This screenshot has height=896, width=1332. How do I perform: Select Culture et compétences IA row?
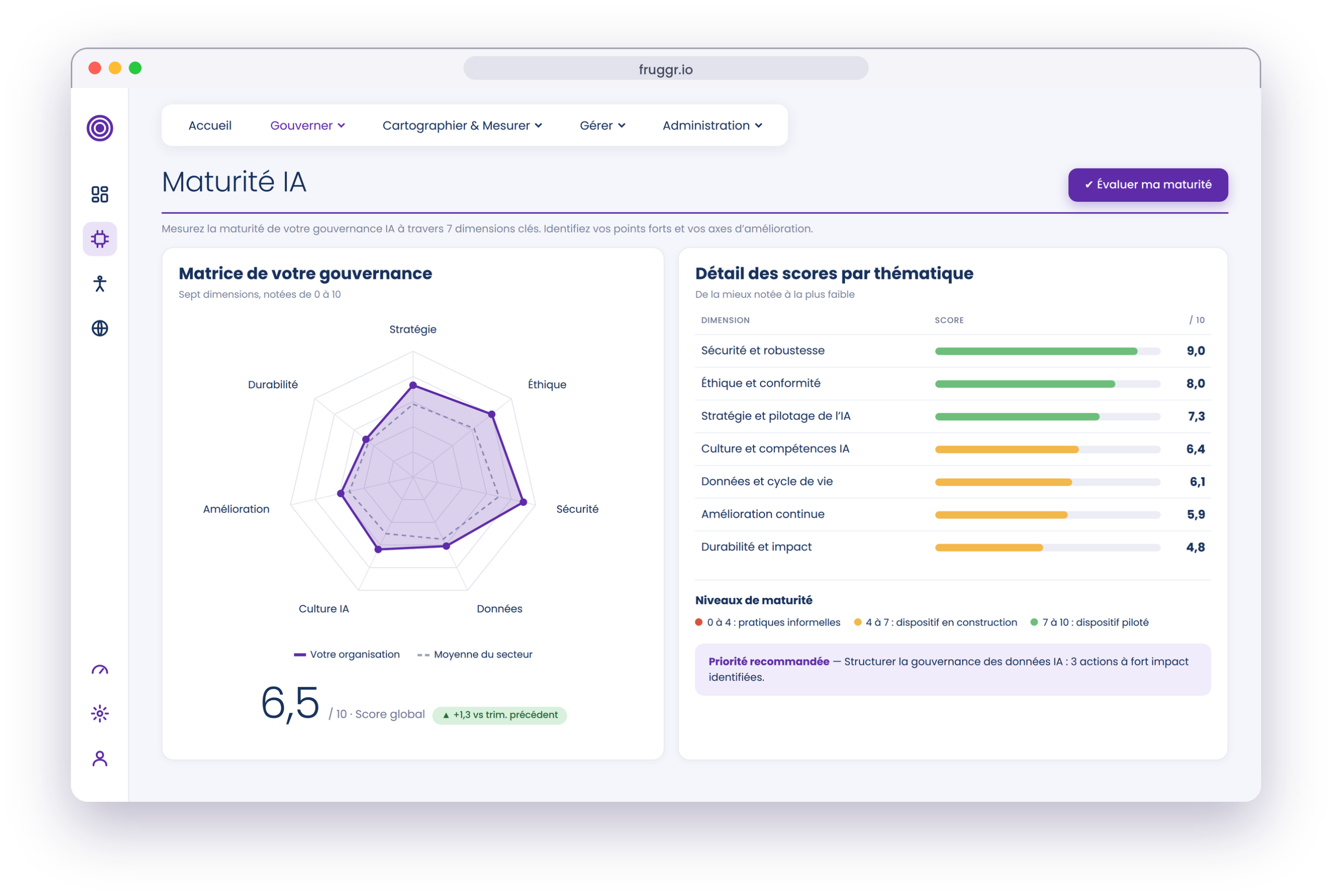pos(953,449)
